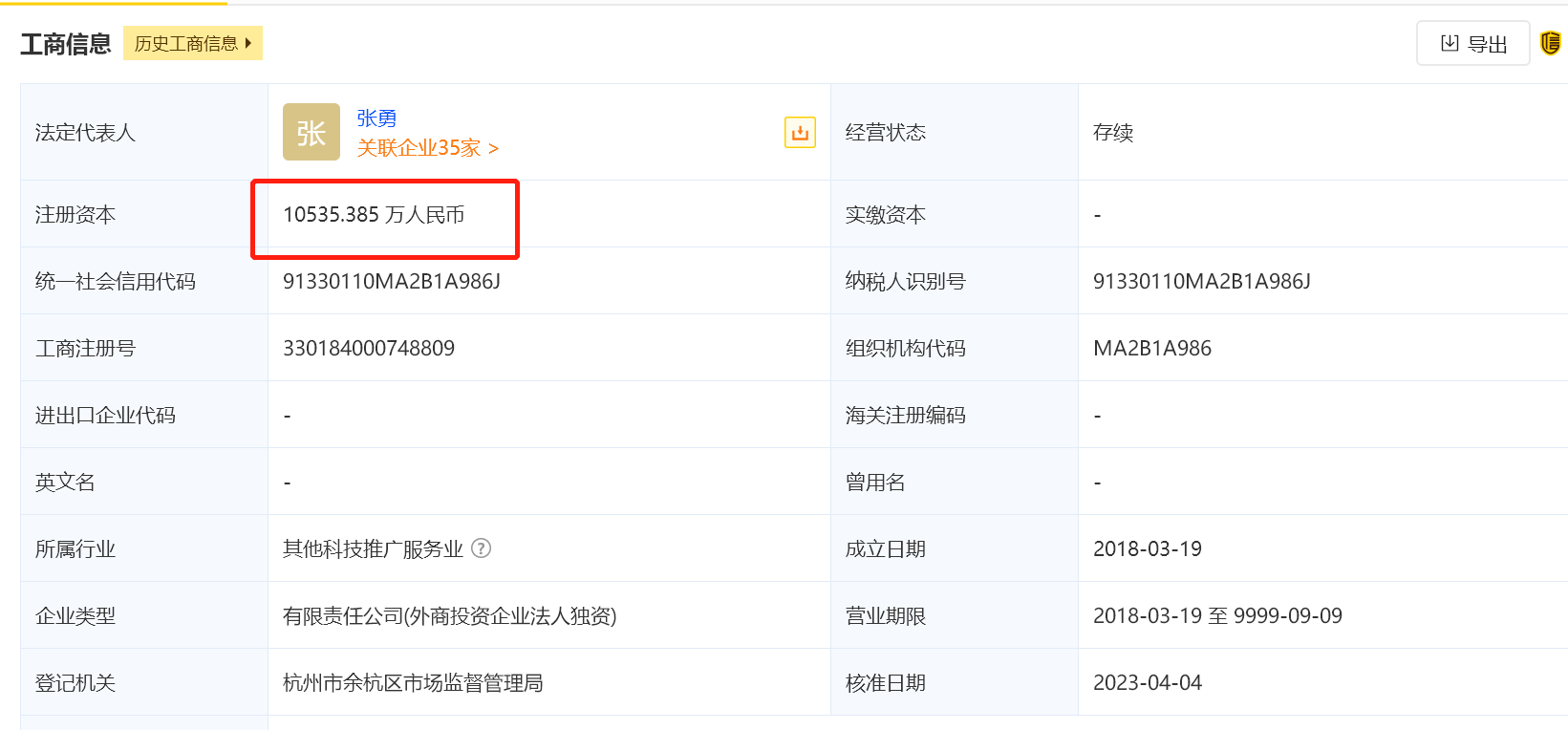Select registered capital value 10535.385 万人民币

point(374,215)
